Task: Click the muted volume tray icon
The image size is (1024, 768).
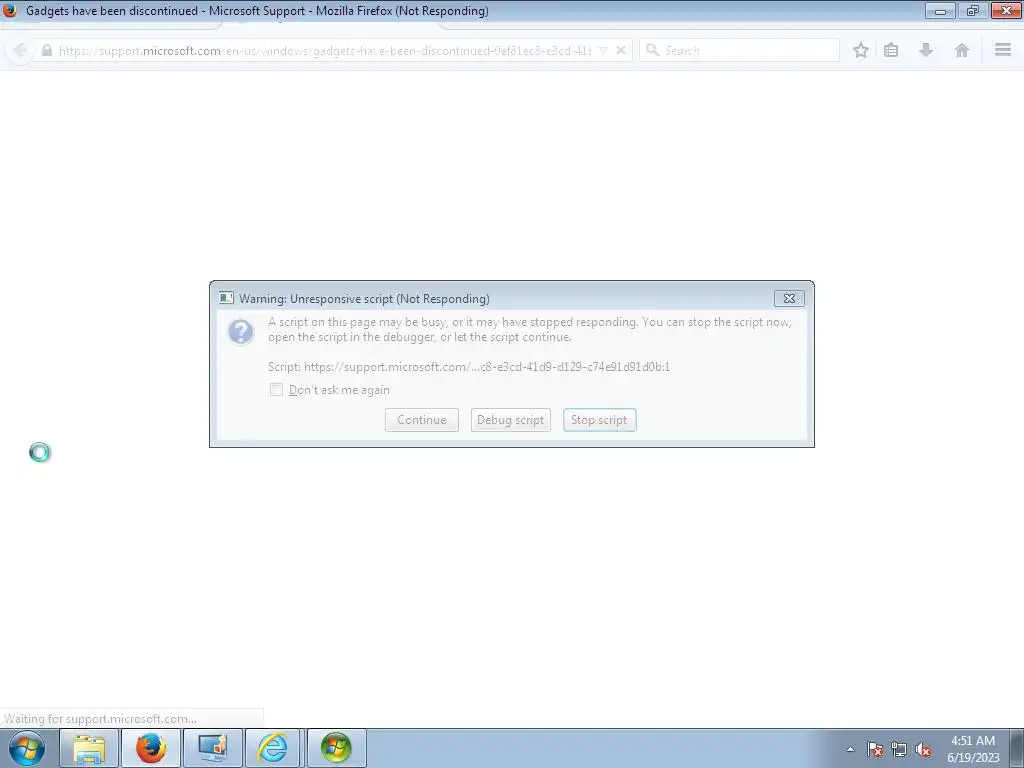Action: [923, 749]
